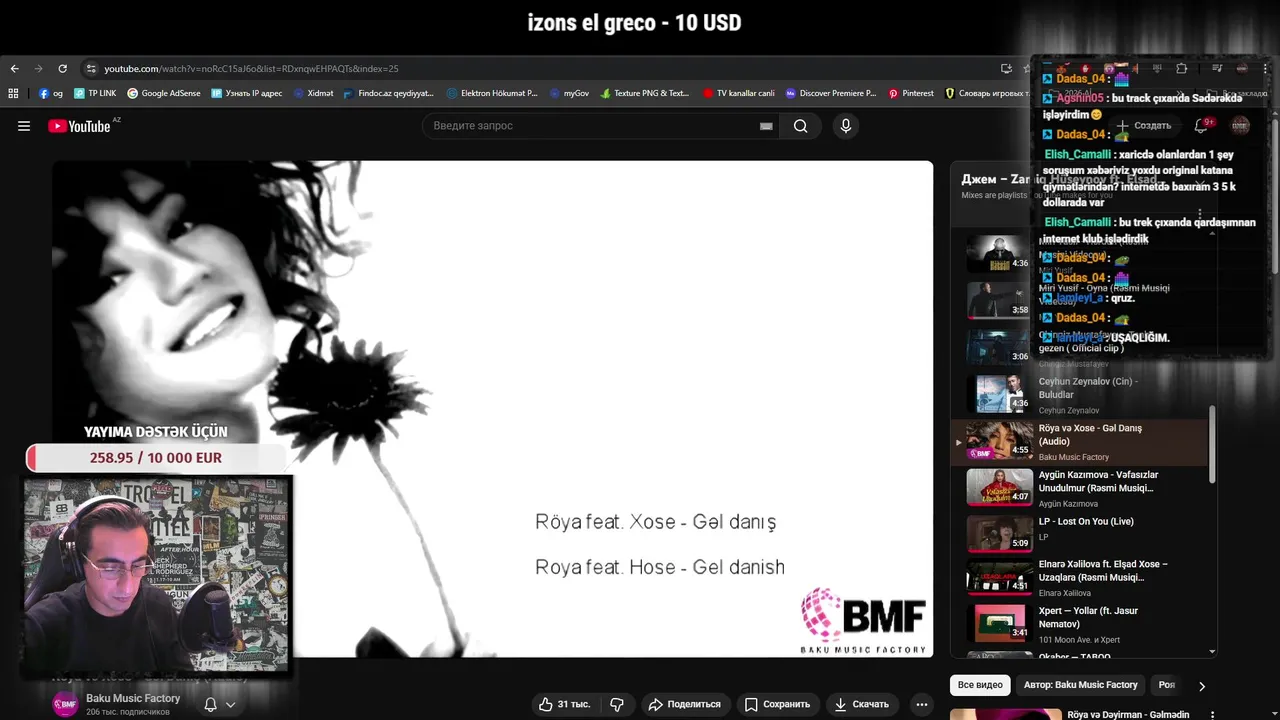Click the streamer's webcam overlay
Image resolution: width=1280 pixels, height=720 pixels.
pyautogui.click(x=156, y=575)
